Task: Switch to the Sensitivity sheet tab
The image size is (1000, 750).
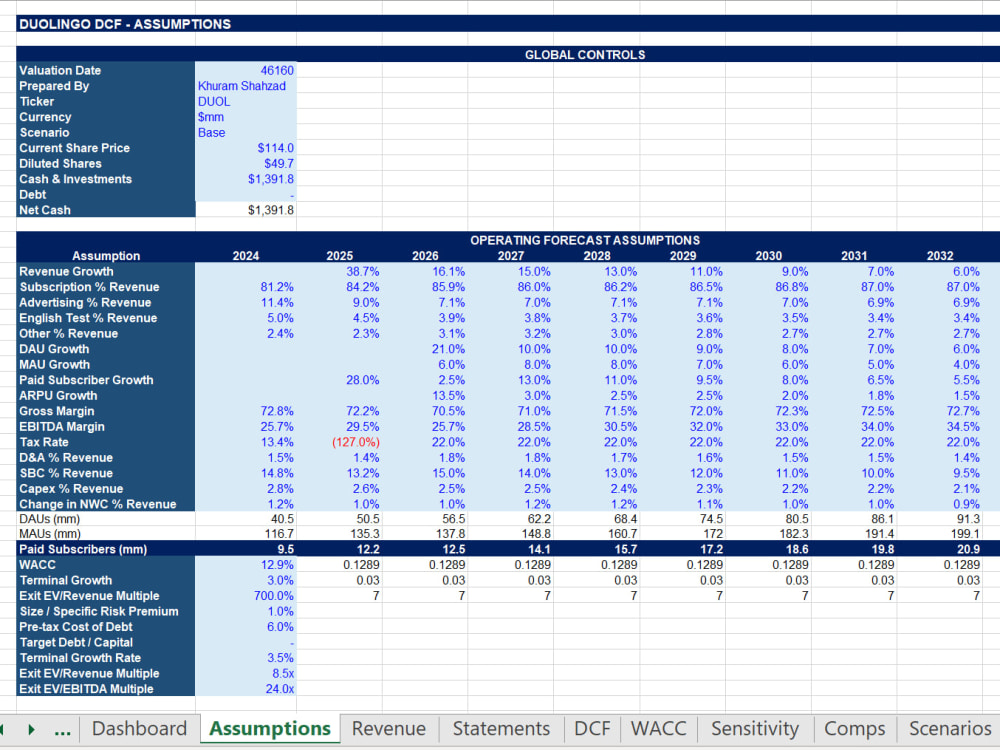Action: coord(754,728)
